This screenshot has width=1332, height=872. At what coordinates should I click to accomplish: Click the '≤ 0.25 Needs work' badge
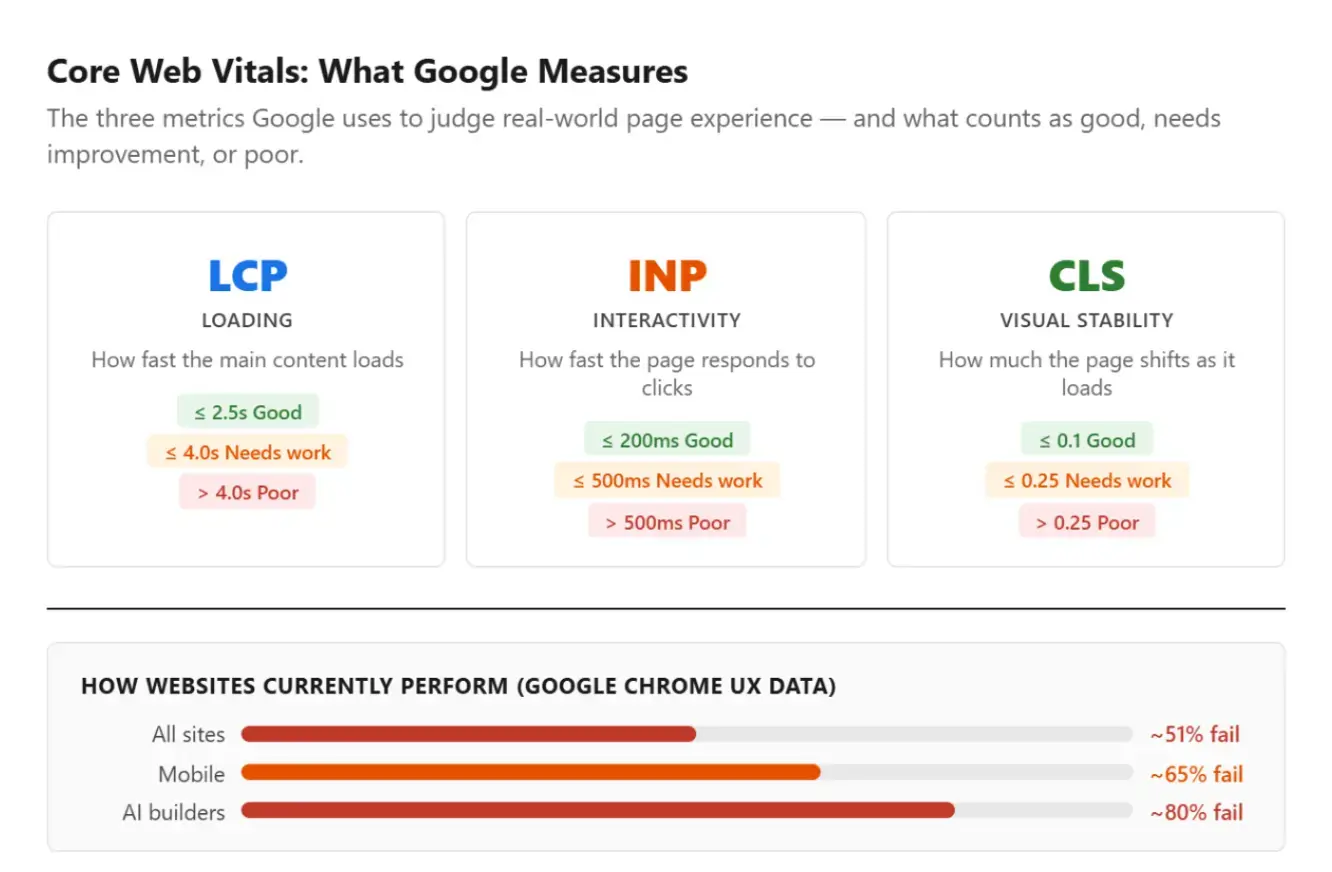[1087, 480]
